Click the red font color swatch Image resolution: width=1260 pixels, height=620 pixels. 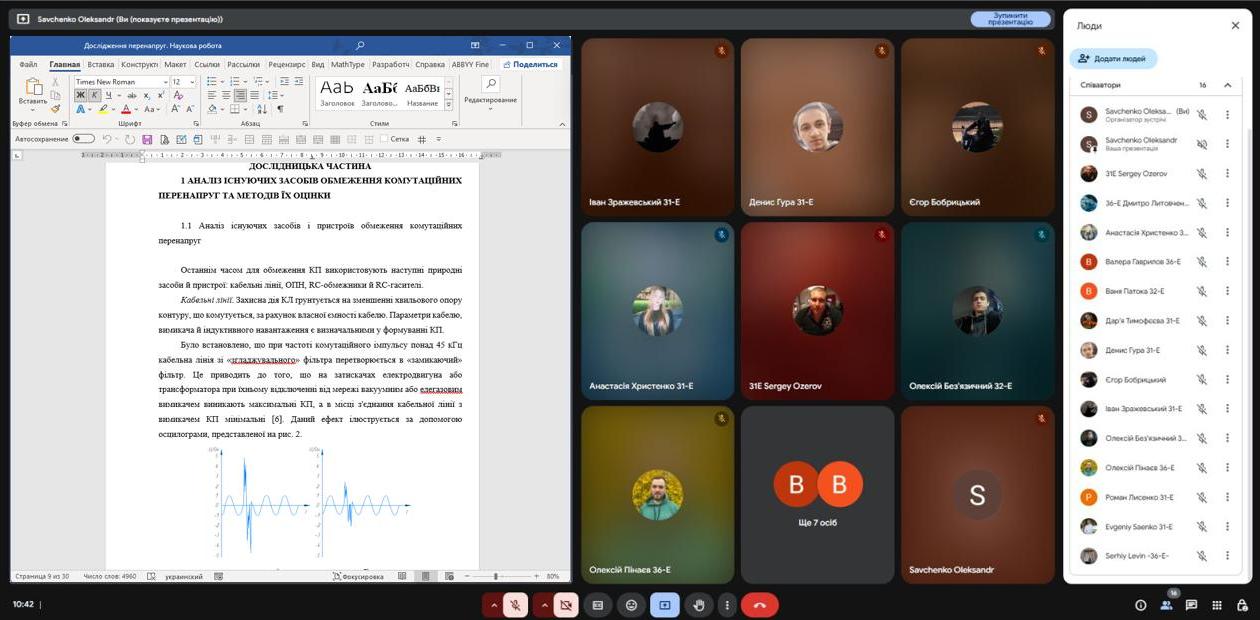[x=126, y=109]
